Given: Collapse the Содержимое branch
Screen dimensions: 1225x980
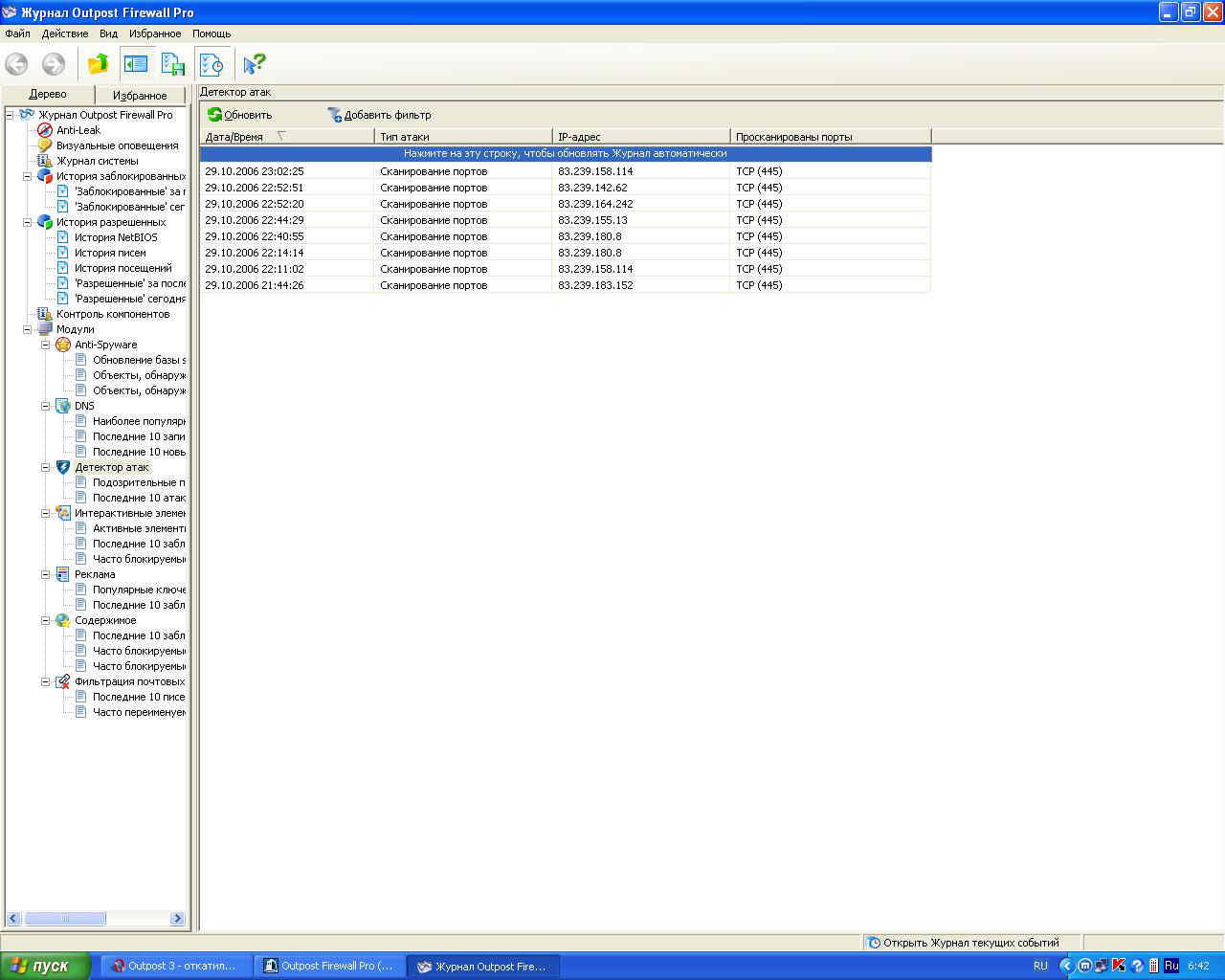Looking at the screenshot, I should pyautogui.click(x=46, y=620).
